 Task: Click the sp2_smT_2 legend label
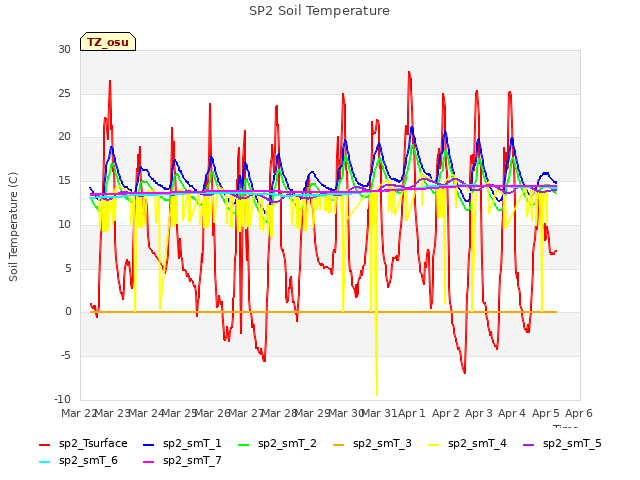point(287,443)
